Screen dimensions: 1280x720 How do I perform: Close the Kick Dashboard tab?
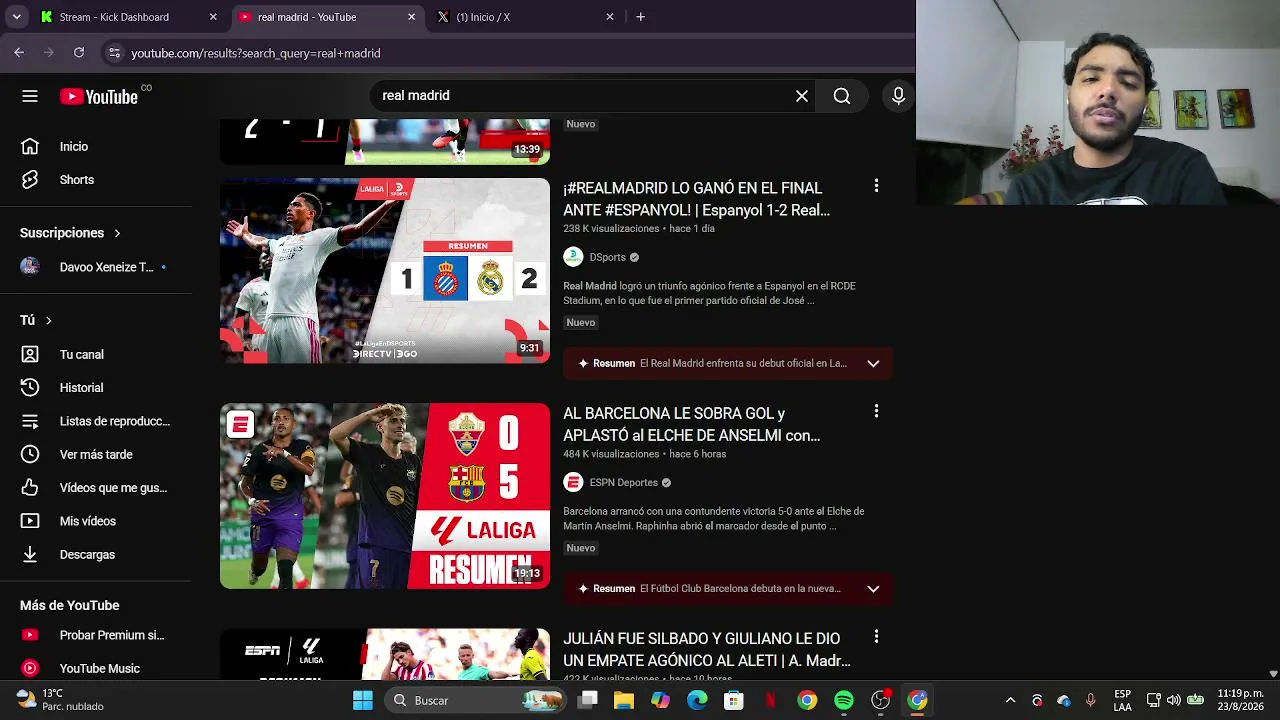click(213, 17)
